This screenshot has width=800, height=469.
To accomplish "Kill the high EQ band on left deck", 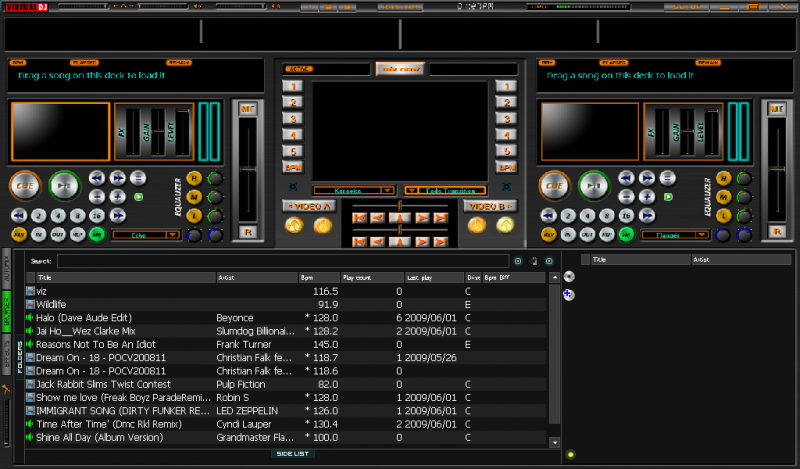I will (x=194, y=178).
